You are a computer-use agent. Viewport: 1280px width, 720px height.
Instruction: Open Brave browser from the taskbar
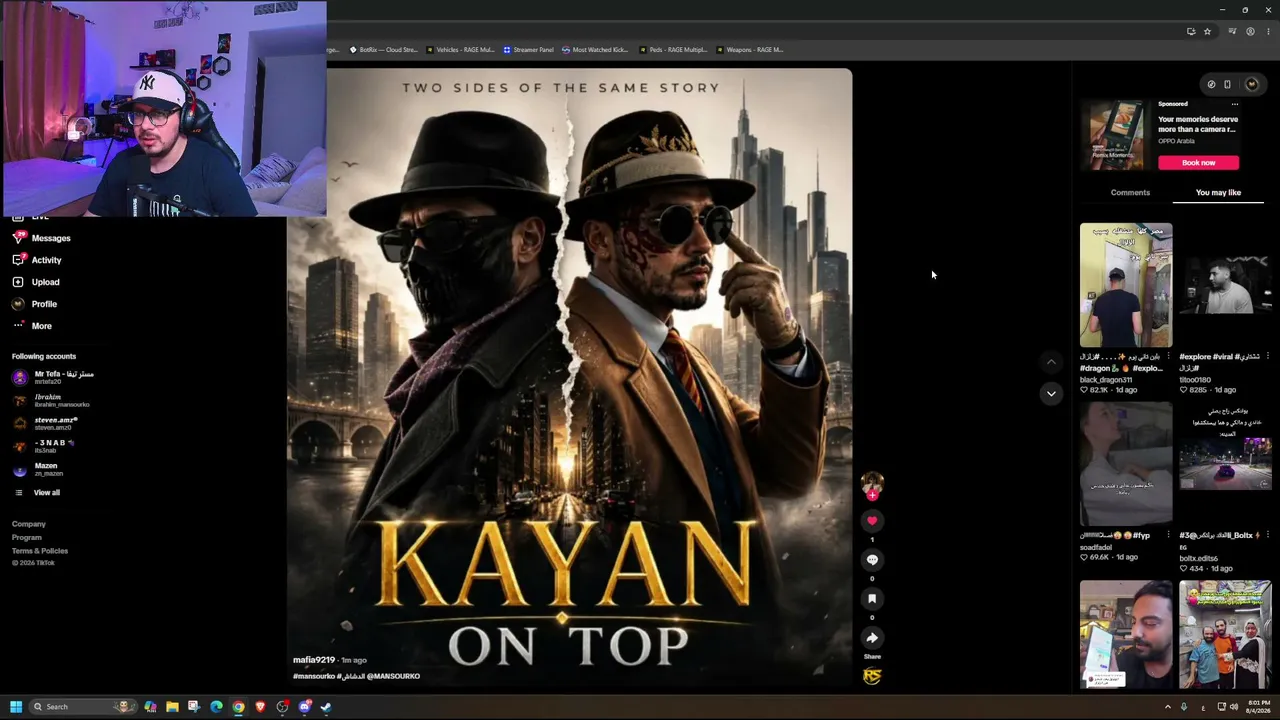[x=260, y=707]
